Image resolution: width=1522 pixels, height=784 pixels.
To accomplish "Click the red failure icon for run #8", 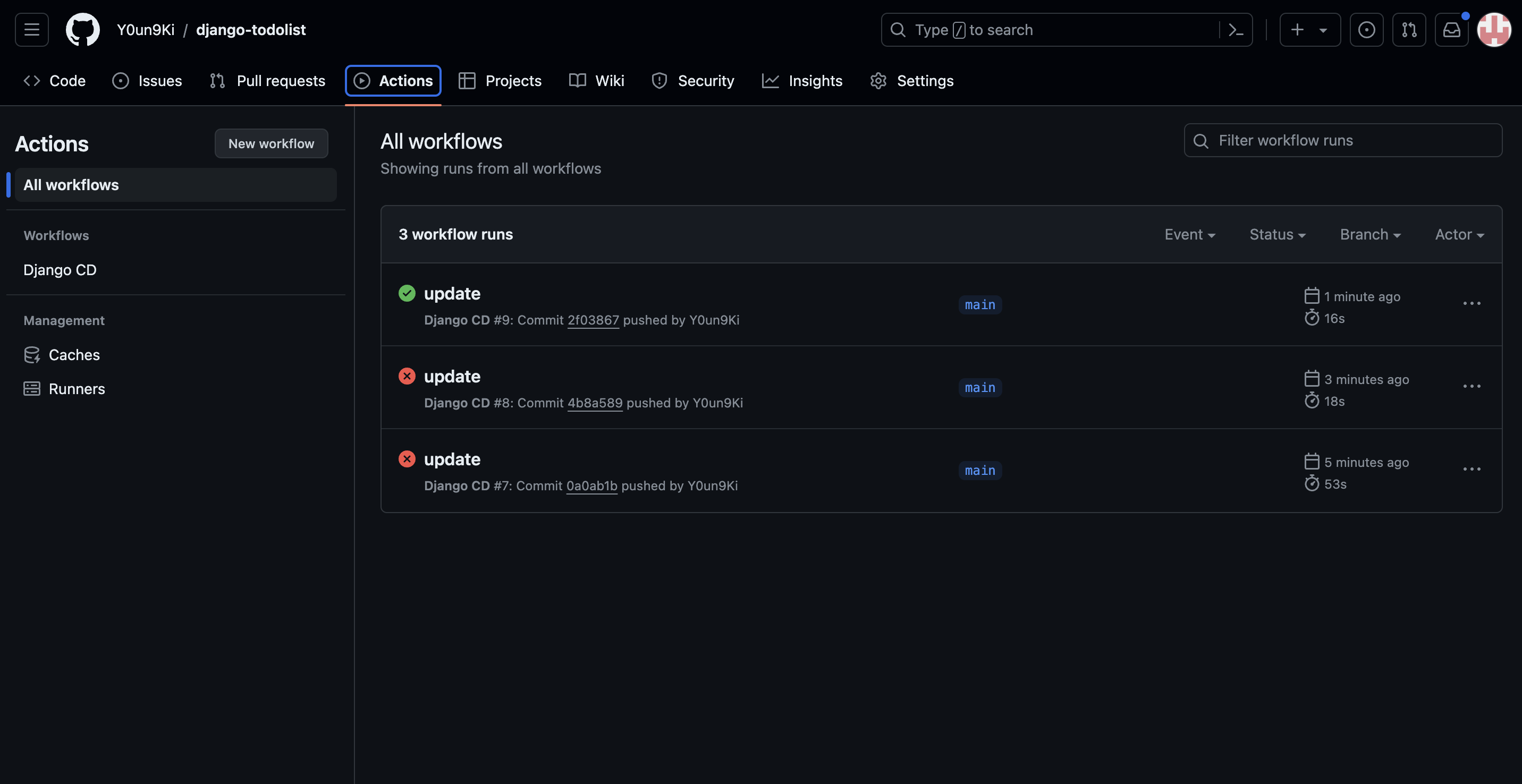I will (x=407, y=376).
